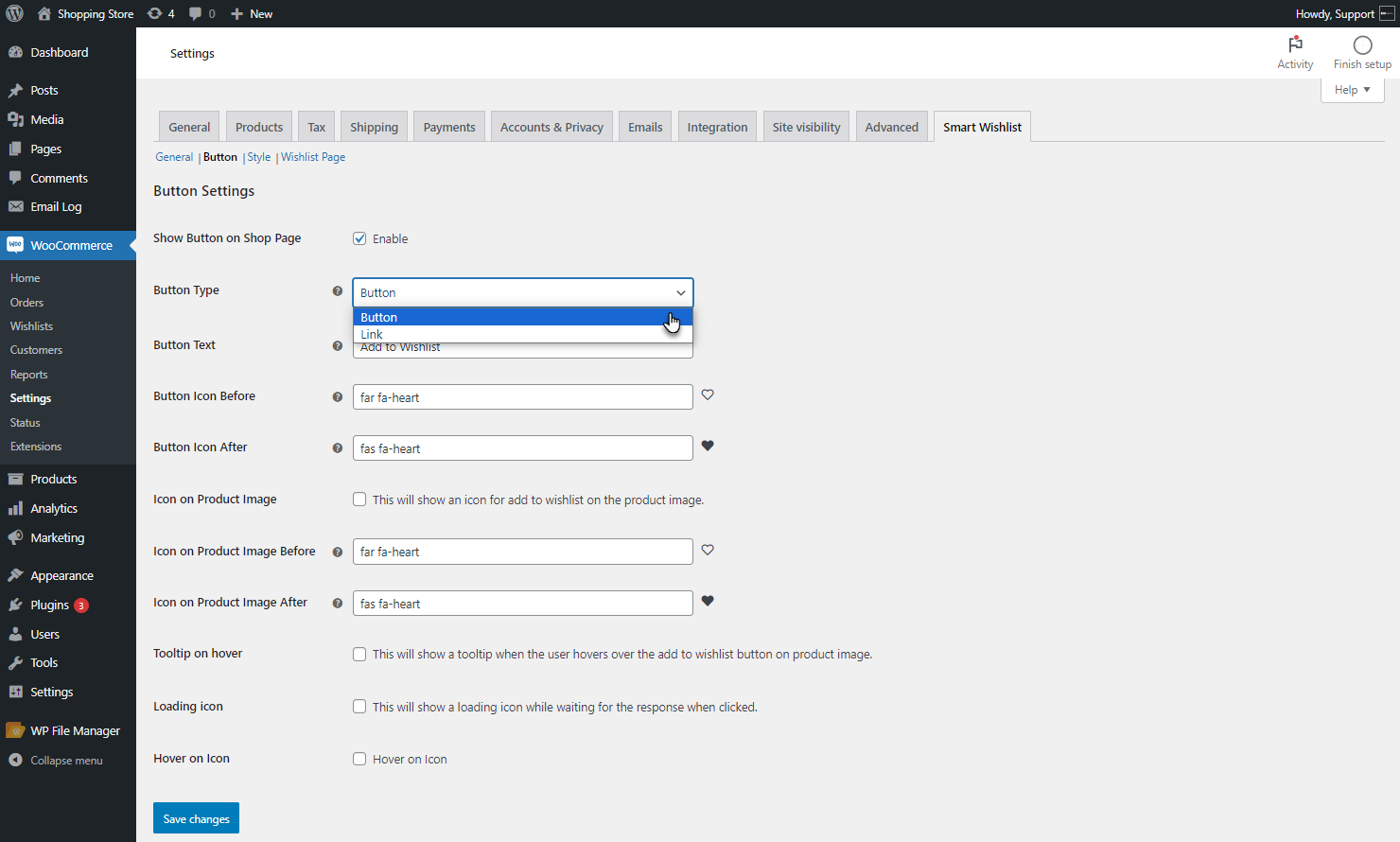Go to the Payments tab

click(x=449, y=127)
